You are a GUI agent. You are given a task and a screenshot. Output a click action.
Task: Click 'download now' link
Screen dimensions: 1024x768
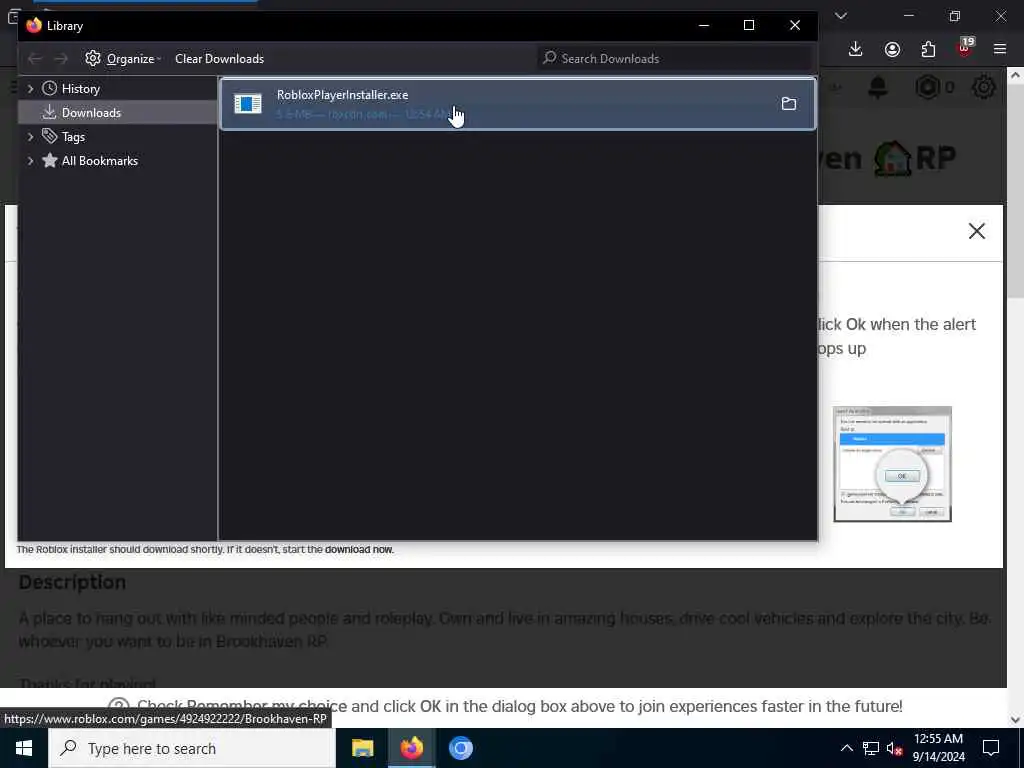pyautogui.click(x=359, y=549)
